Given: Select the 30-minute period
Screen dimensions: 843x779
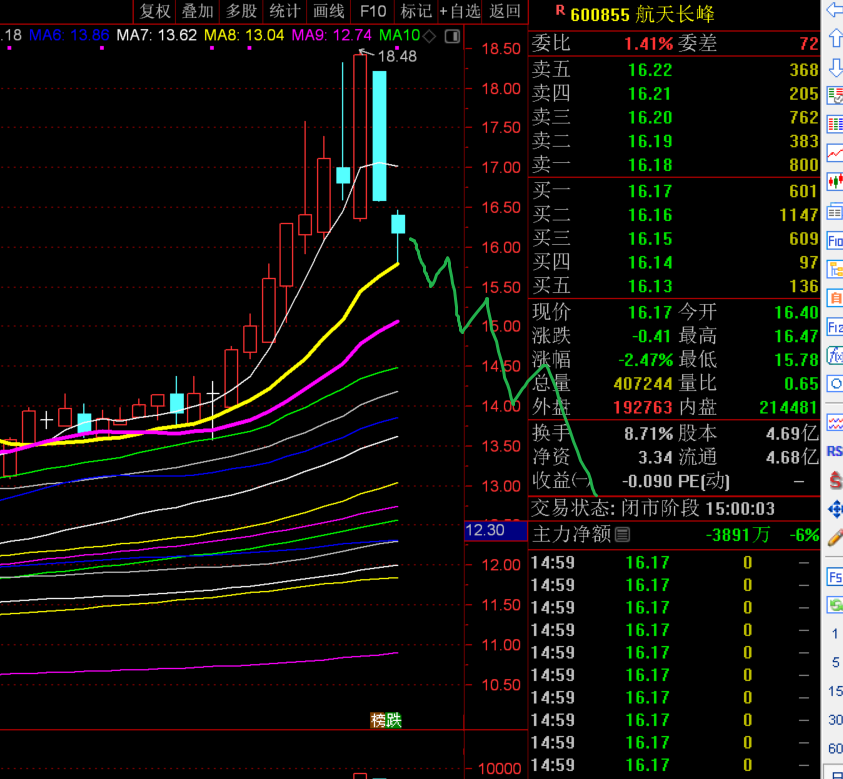Looking at the screenshot, I should coord(835,719).
